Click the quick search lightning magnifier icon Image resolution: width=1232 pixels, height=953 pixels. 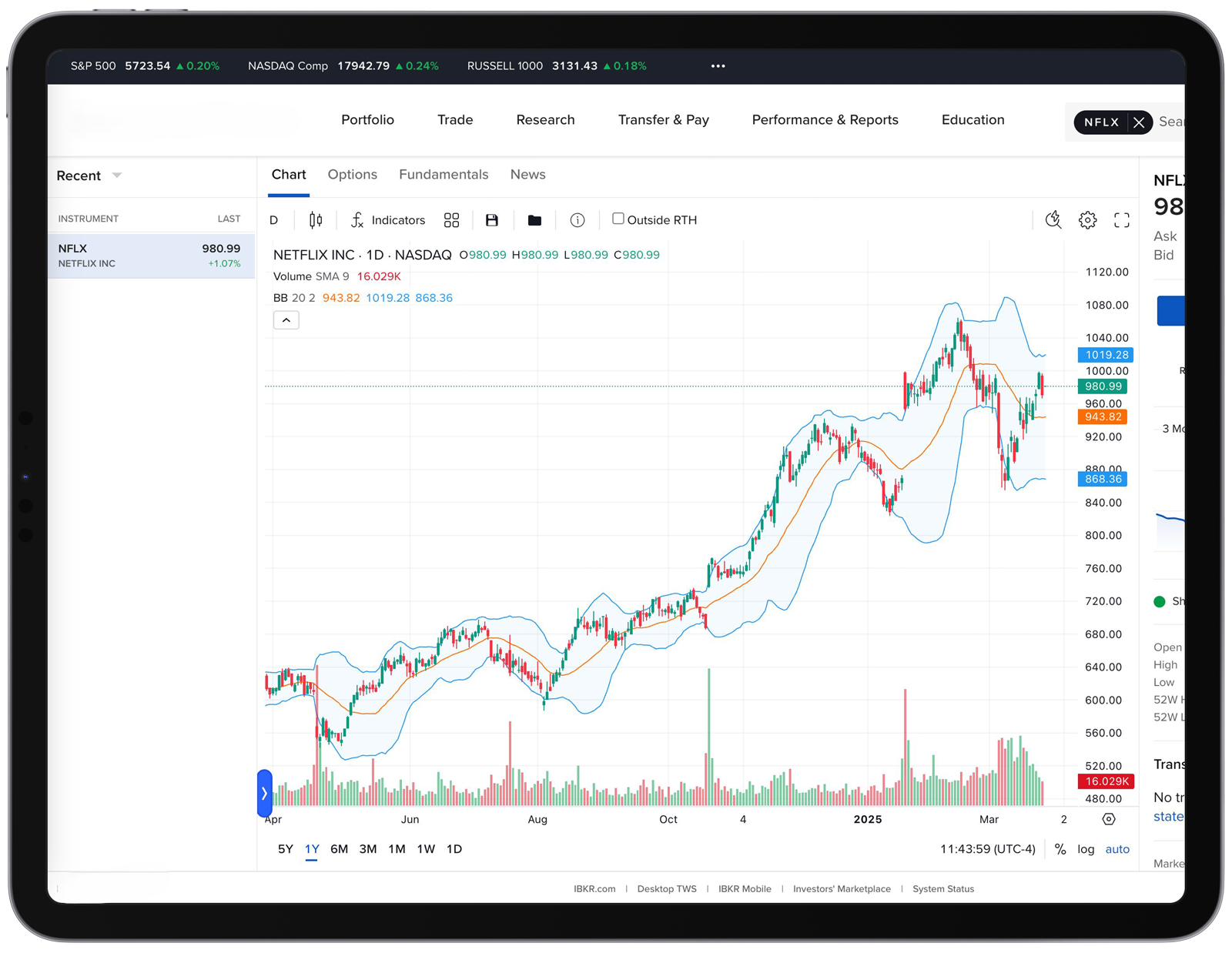(x=1053, y=220)
